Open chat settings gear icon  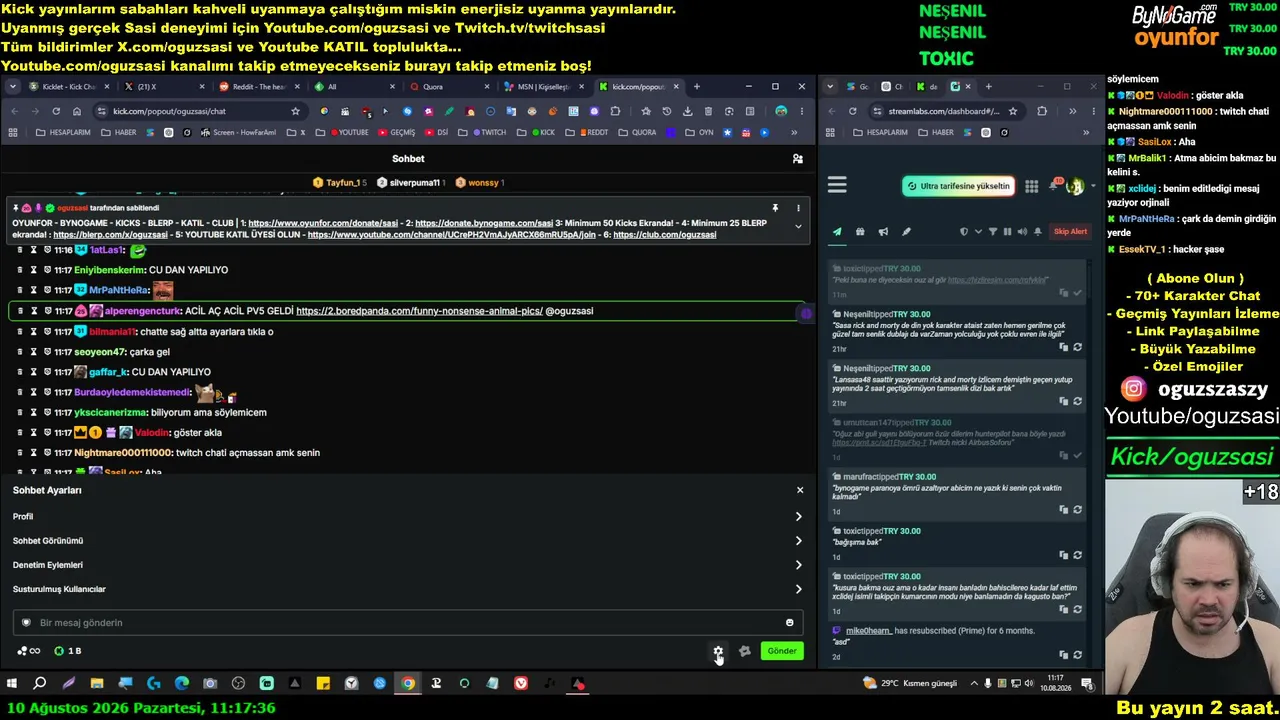(718, 651)
